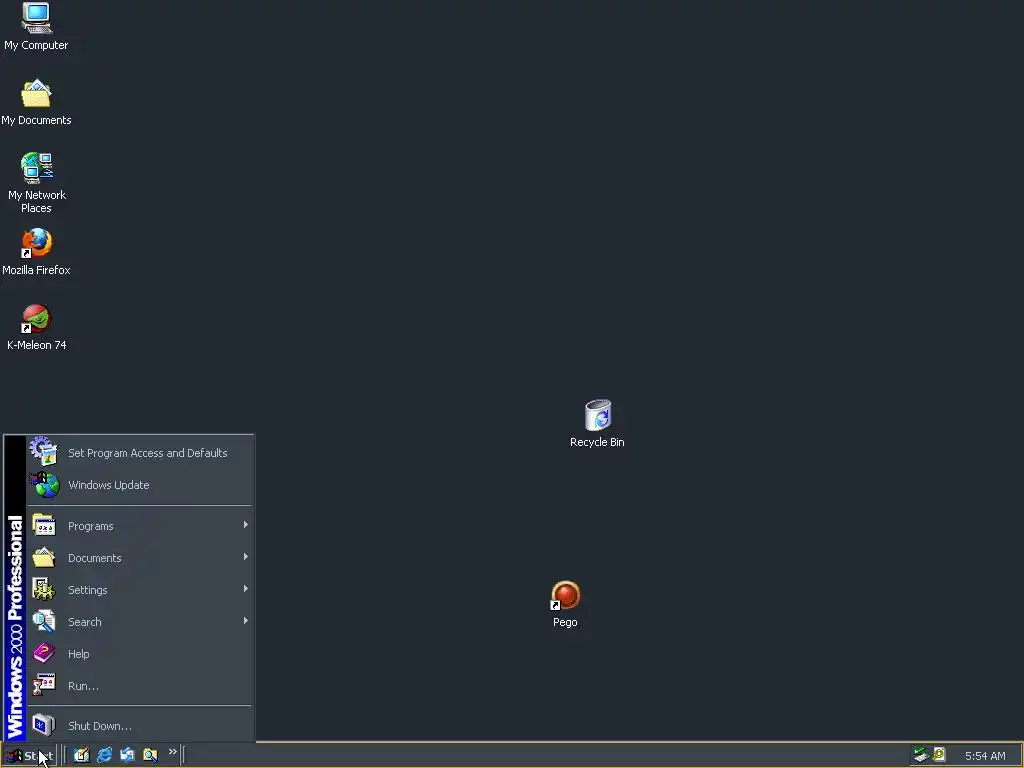Select the Recycle Bin on desktop
This screenshot has width=1024, height=768.
tap(597, 423)
